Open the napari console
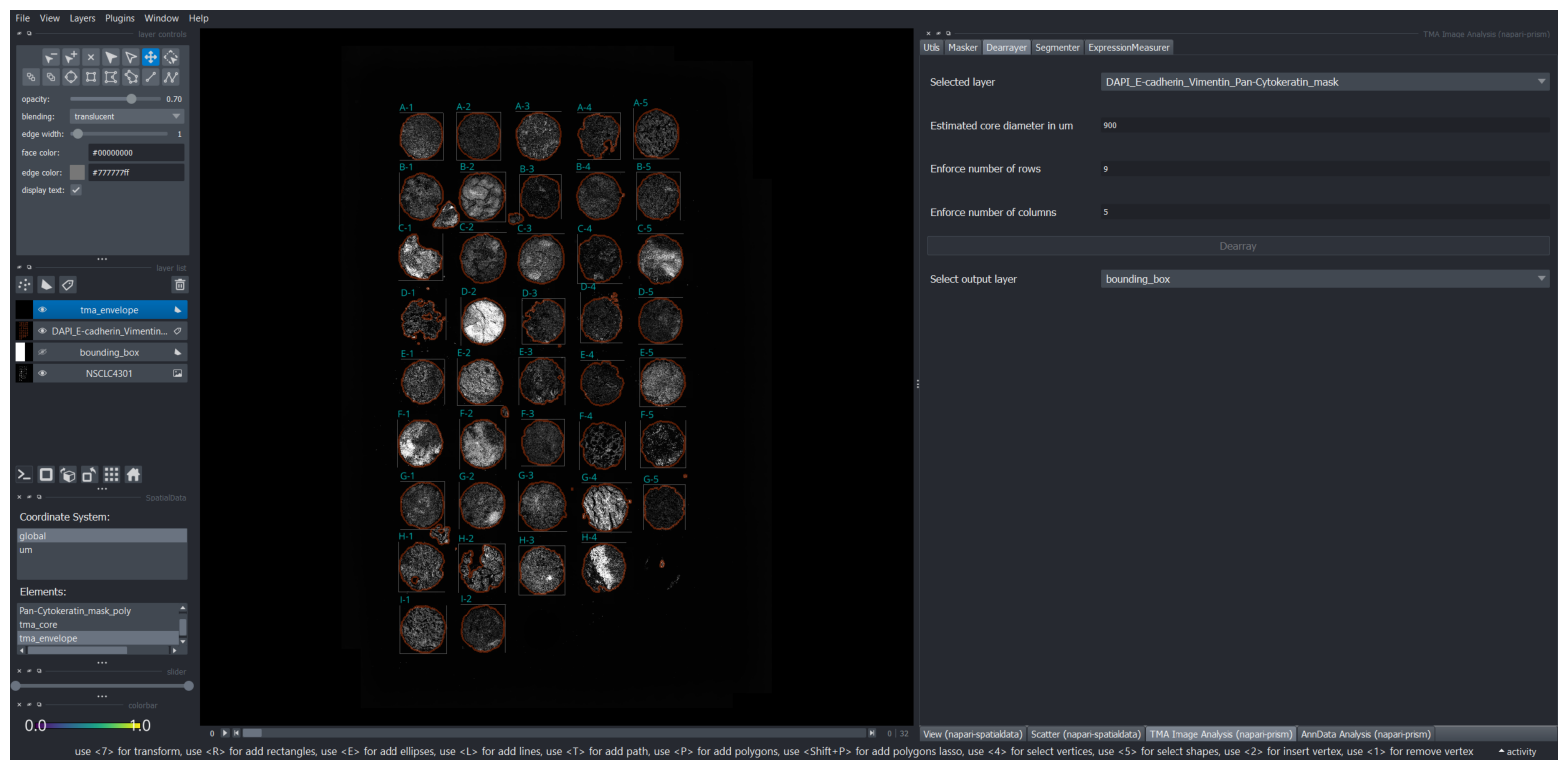The image size is (1568, 770). pos(24,475)
